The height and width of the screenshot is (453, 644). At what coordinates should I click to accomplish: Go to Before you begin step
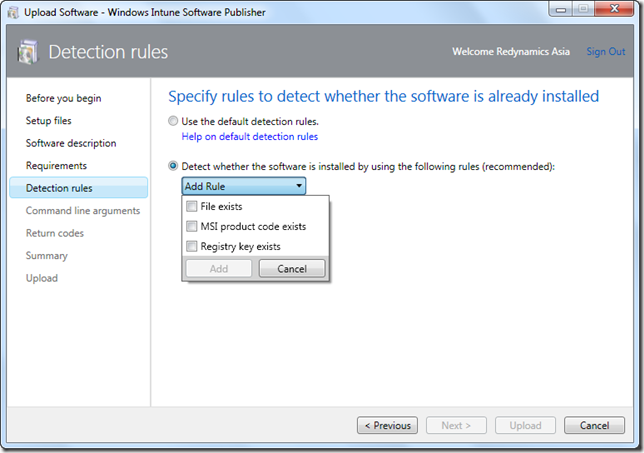pos(63,98)
